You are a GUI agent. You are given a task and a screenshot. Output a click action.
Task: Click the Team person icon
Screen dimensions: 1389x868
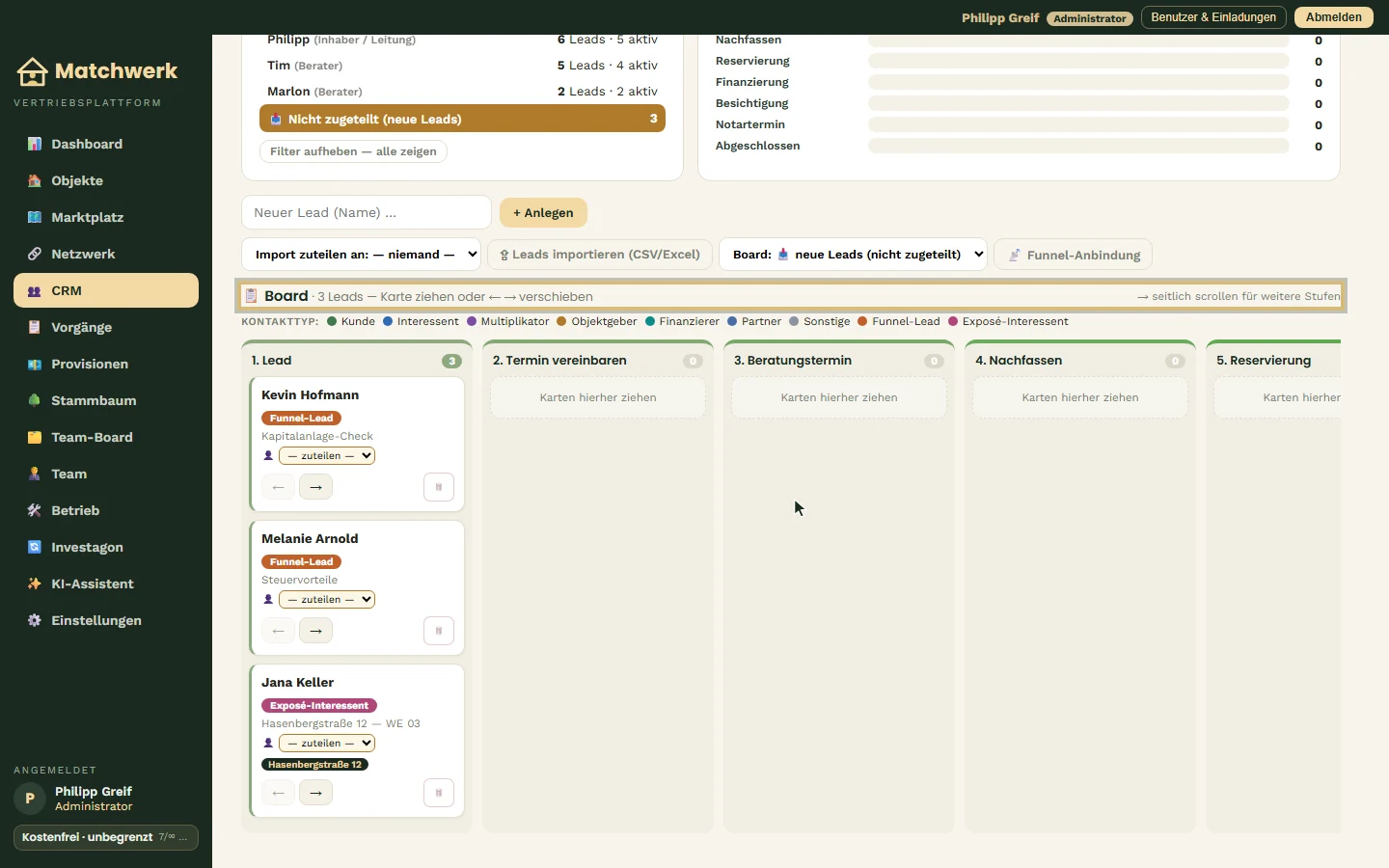point(35,474)
